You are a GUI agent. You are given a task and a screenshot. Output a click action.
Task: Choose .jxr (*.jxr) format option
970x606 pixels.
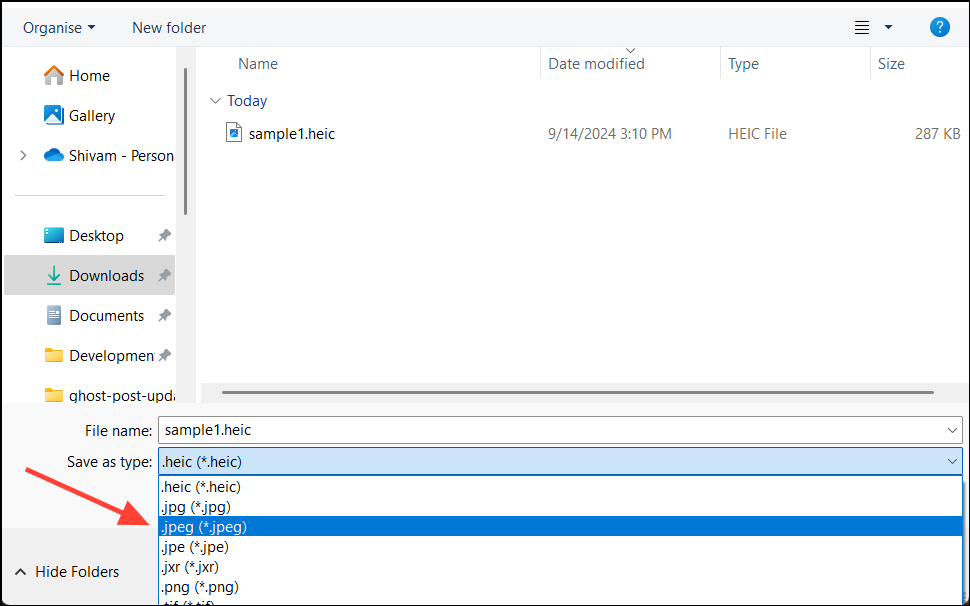(x=560, y=566)
